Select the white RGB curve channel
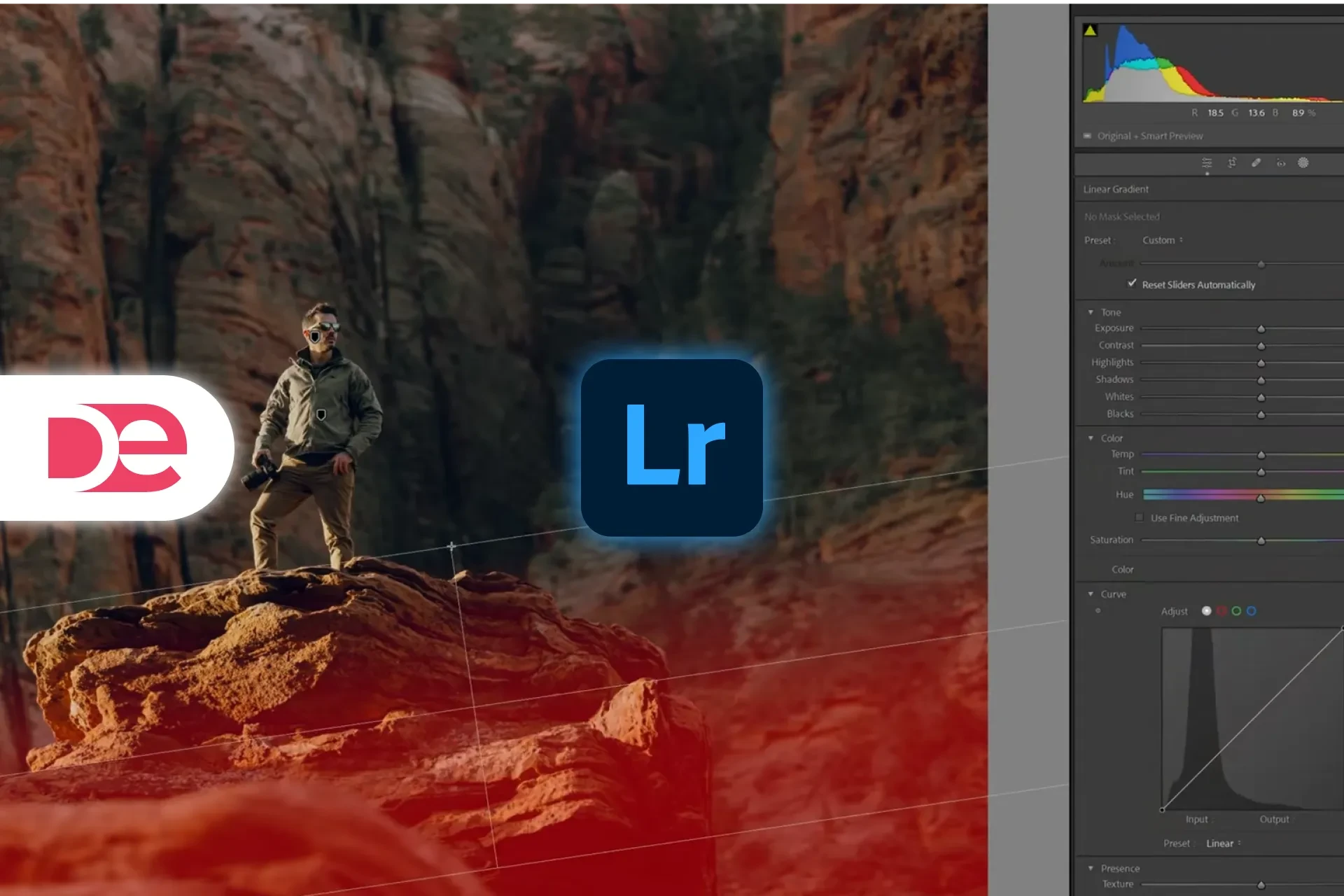1344x896 pixels. pos(1207,611)
